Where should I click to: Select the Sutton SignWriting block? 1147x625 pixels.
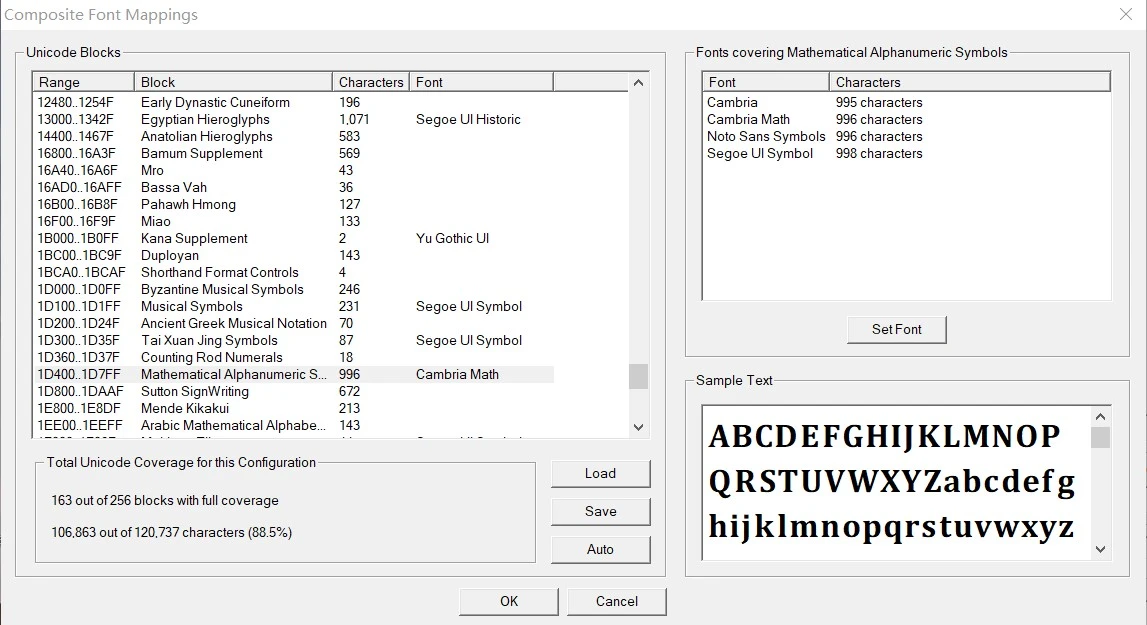click(x=294, y=392)
